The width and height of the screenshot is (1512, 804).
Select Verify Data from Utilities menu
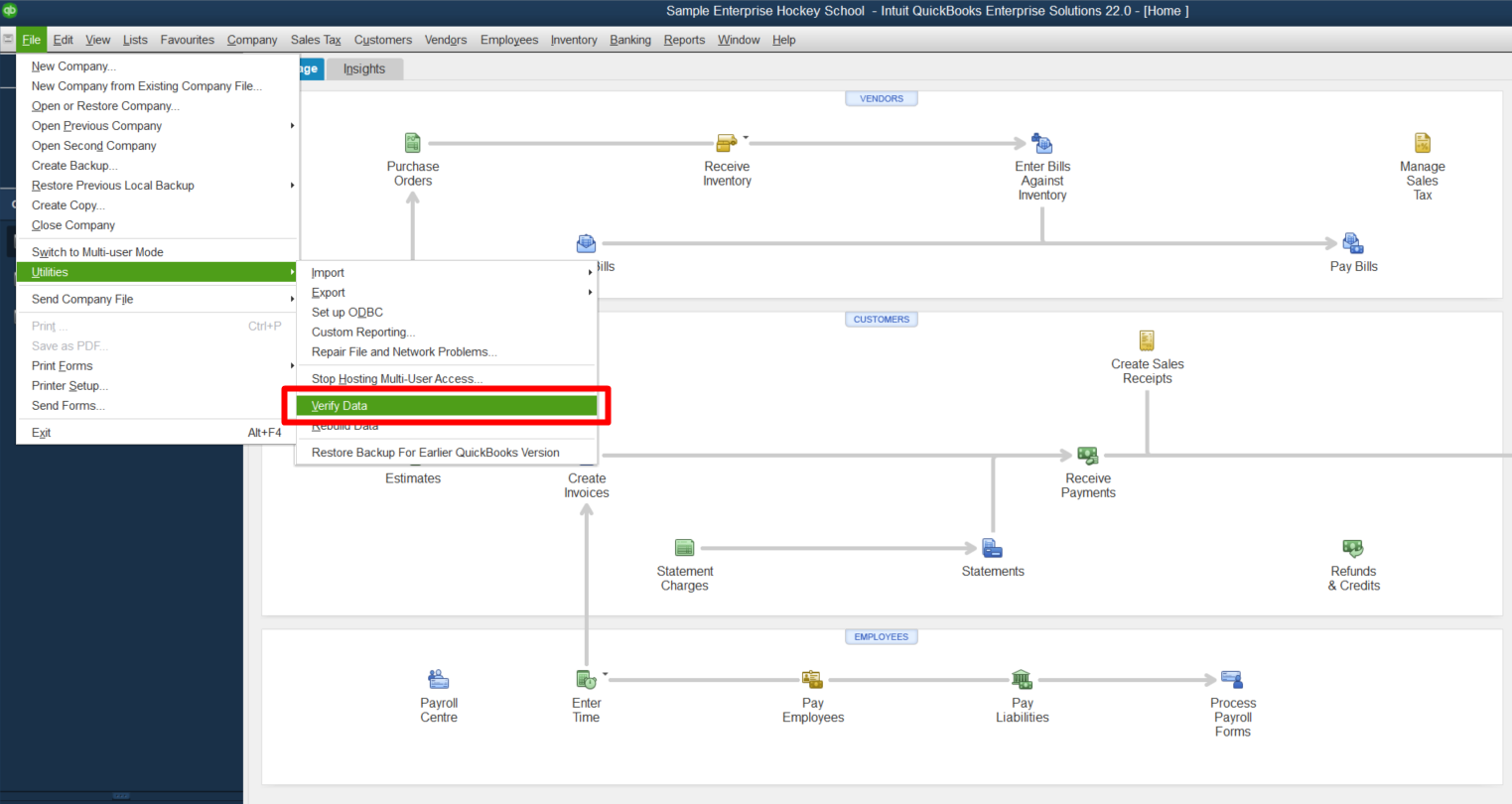click(x=447, y=406)
